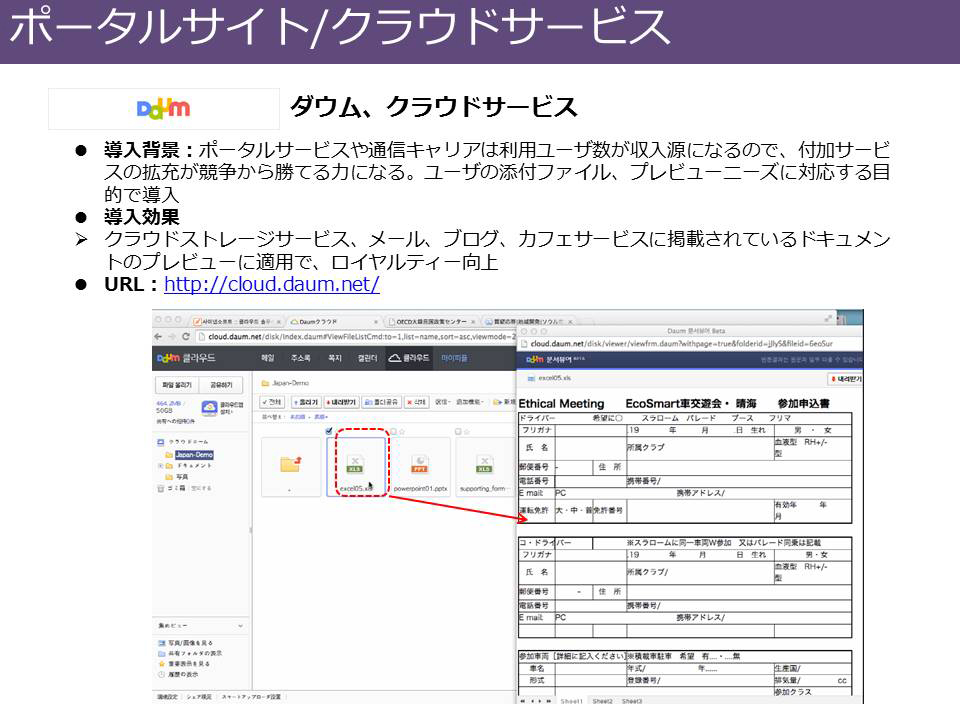Image resolution: width=960 pixels, height=720 pixels.
Task: Click the Daum logo on the slide
Action: 163,109
